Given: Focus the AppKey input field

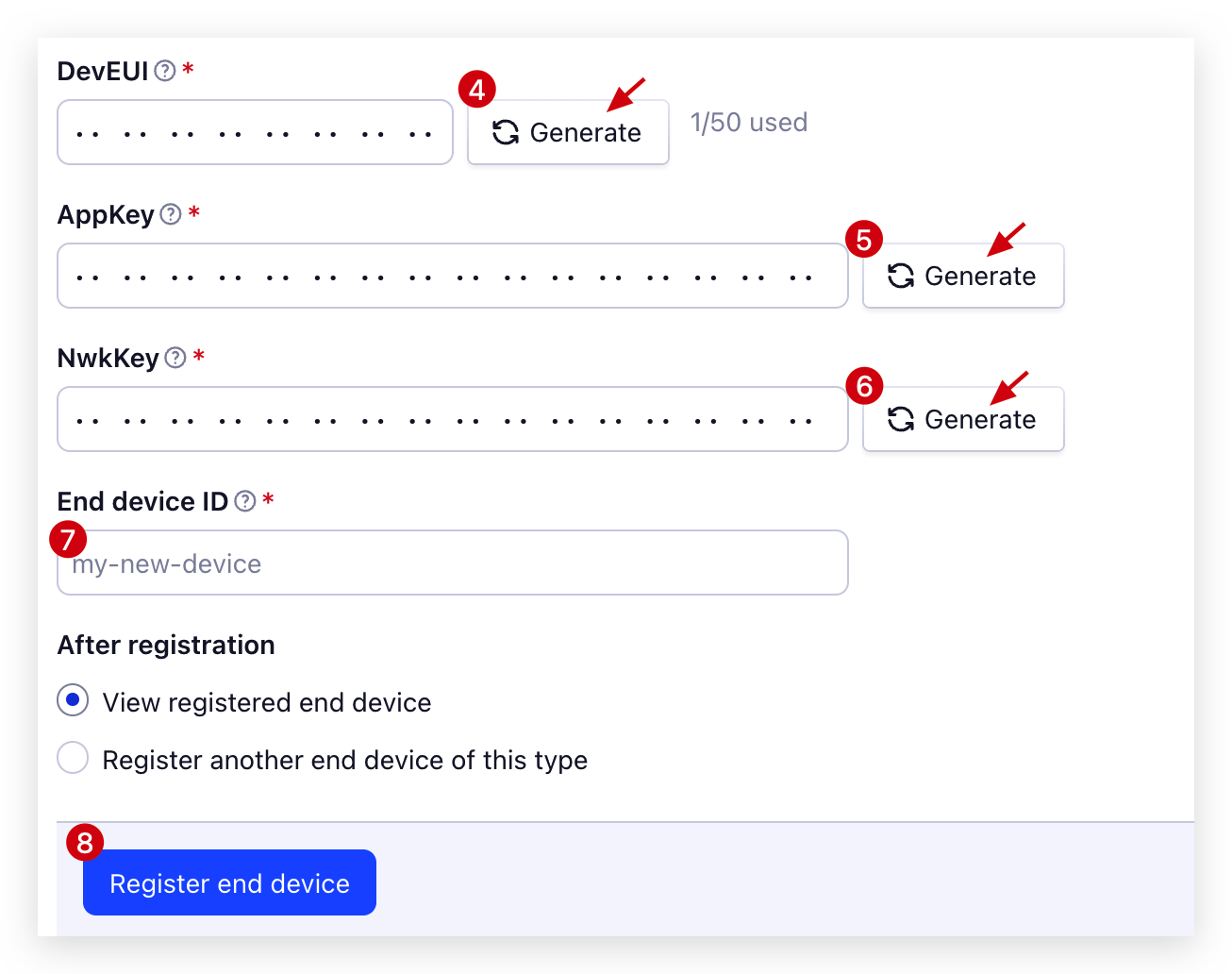Looking at the screenshot, I should click(x=453, y=276).
